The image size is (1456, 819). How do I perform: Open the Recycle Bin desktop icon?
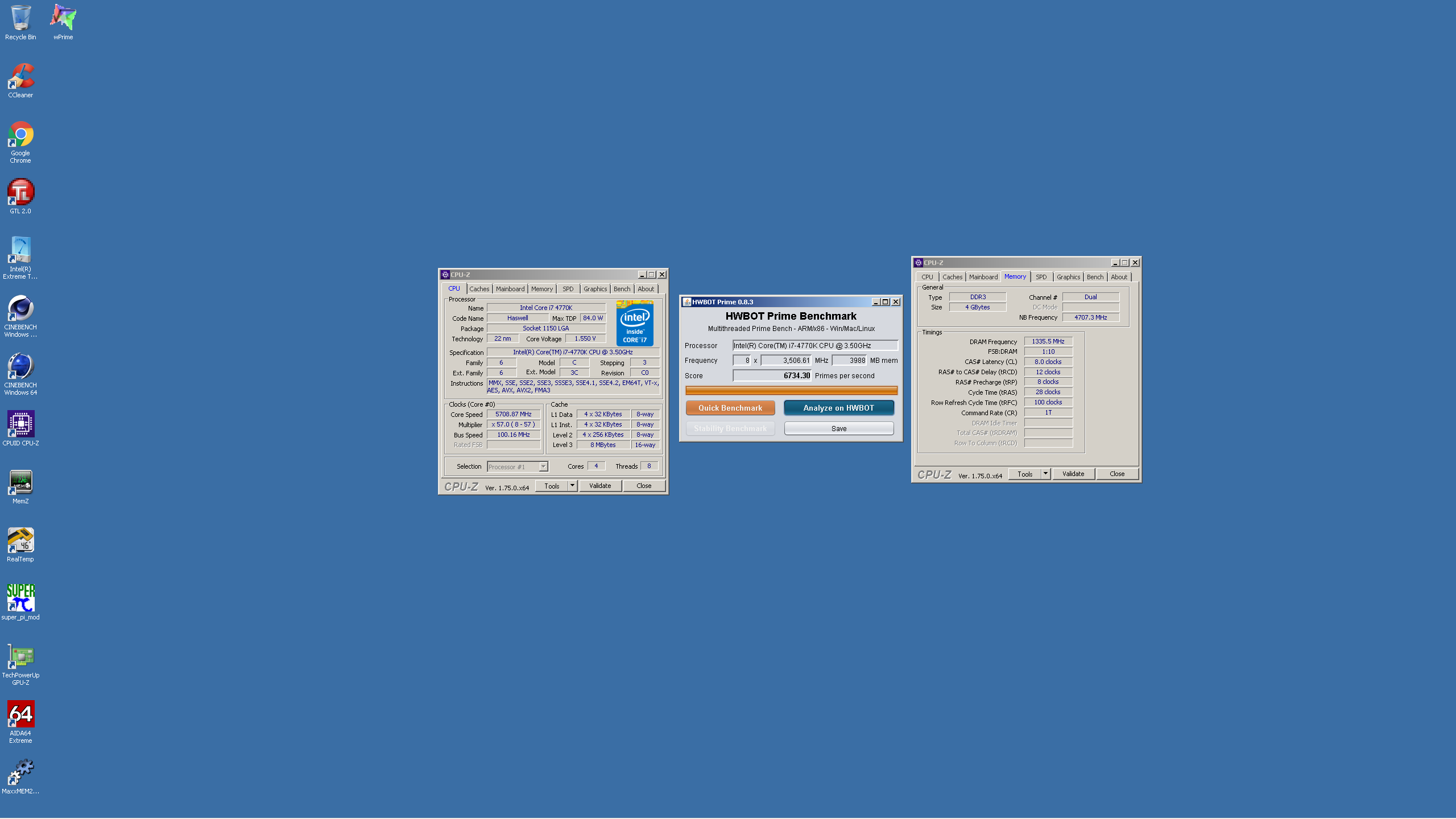(20, 23)
